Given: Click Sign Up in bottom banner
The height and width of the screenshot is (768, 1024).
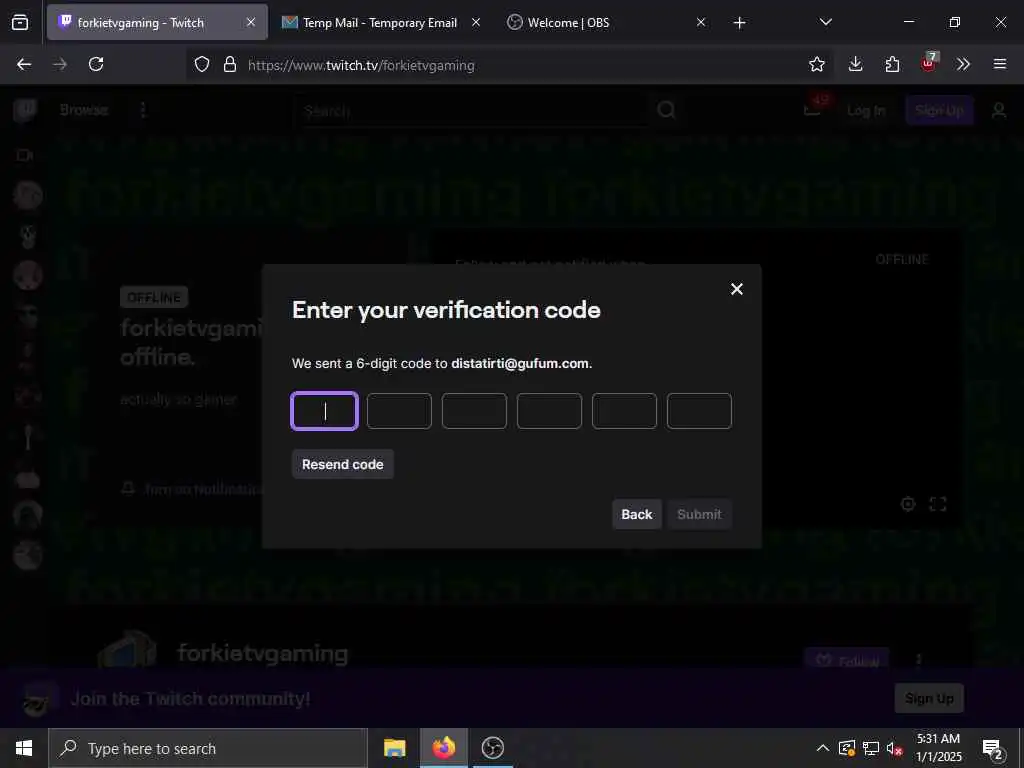Looking at the screenshot, I should click(929, 698).
